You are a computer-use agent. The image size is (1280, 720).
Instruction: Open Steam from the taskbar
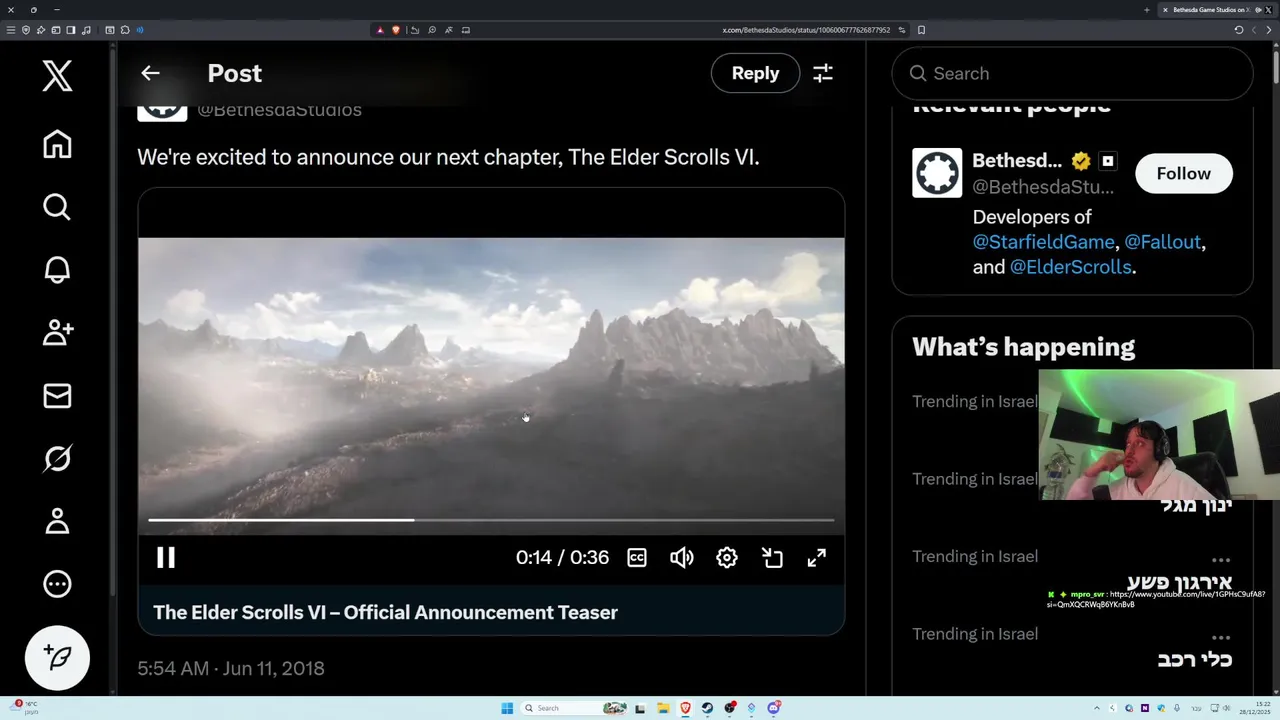(x=707, y=708)
